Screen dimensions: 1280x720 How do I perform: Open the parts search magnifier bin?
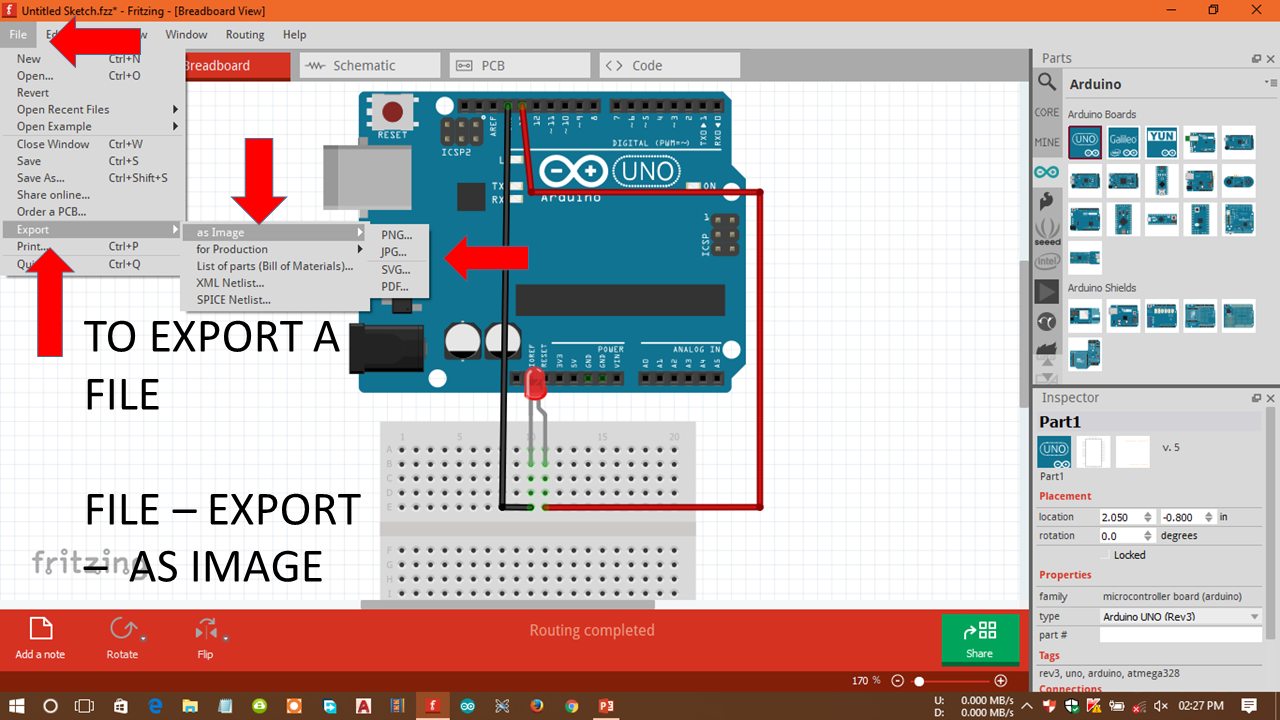(1046, 82)
